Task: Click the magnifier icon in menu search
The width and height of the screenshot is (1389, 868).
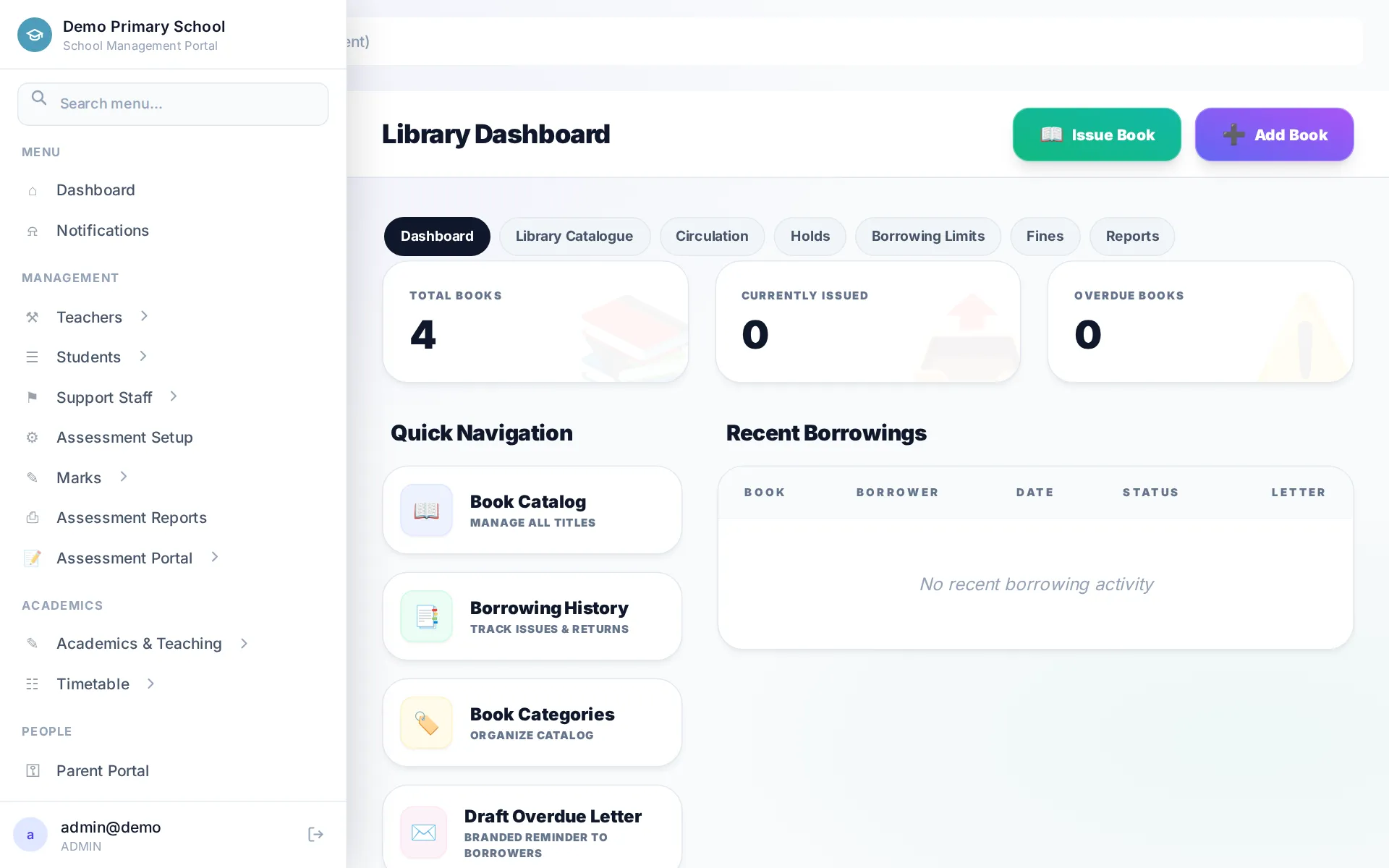Action: coord(39,98)
